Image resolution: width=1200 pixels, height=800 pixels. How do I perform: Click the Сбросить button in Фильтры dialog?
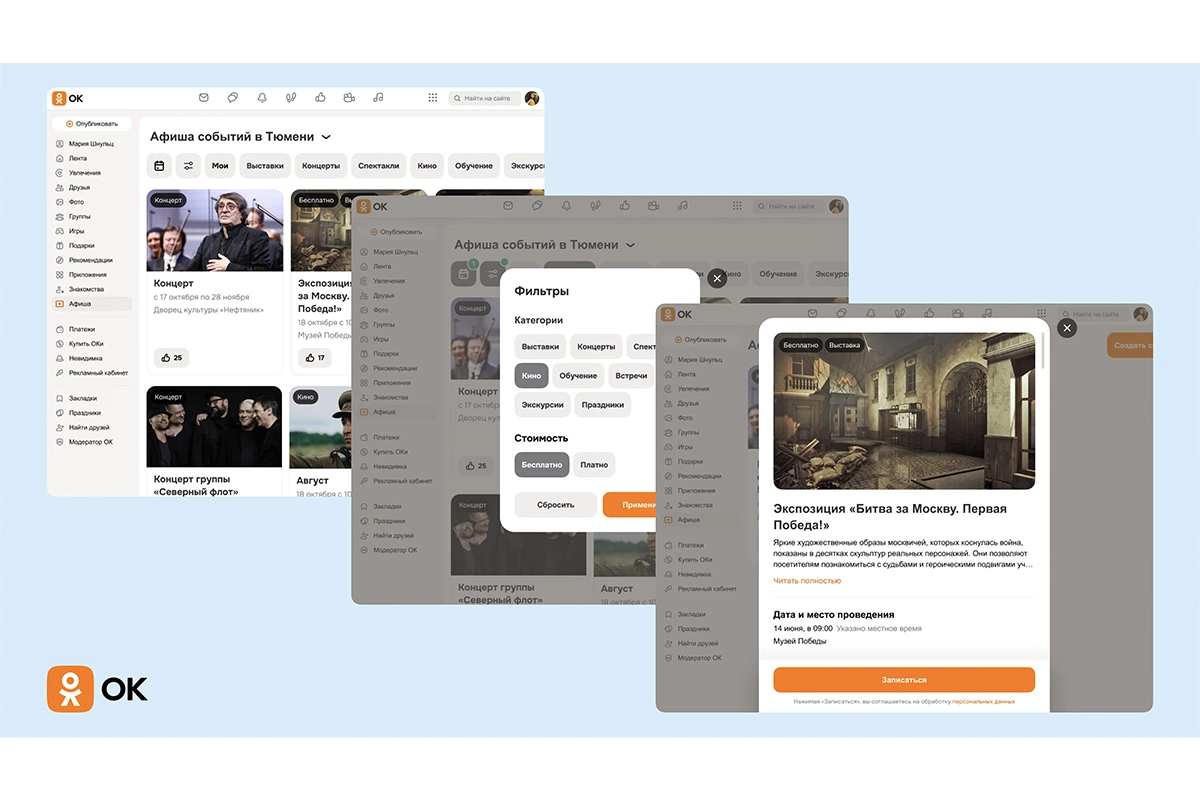(x=555, y=505)
